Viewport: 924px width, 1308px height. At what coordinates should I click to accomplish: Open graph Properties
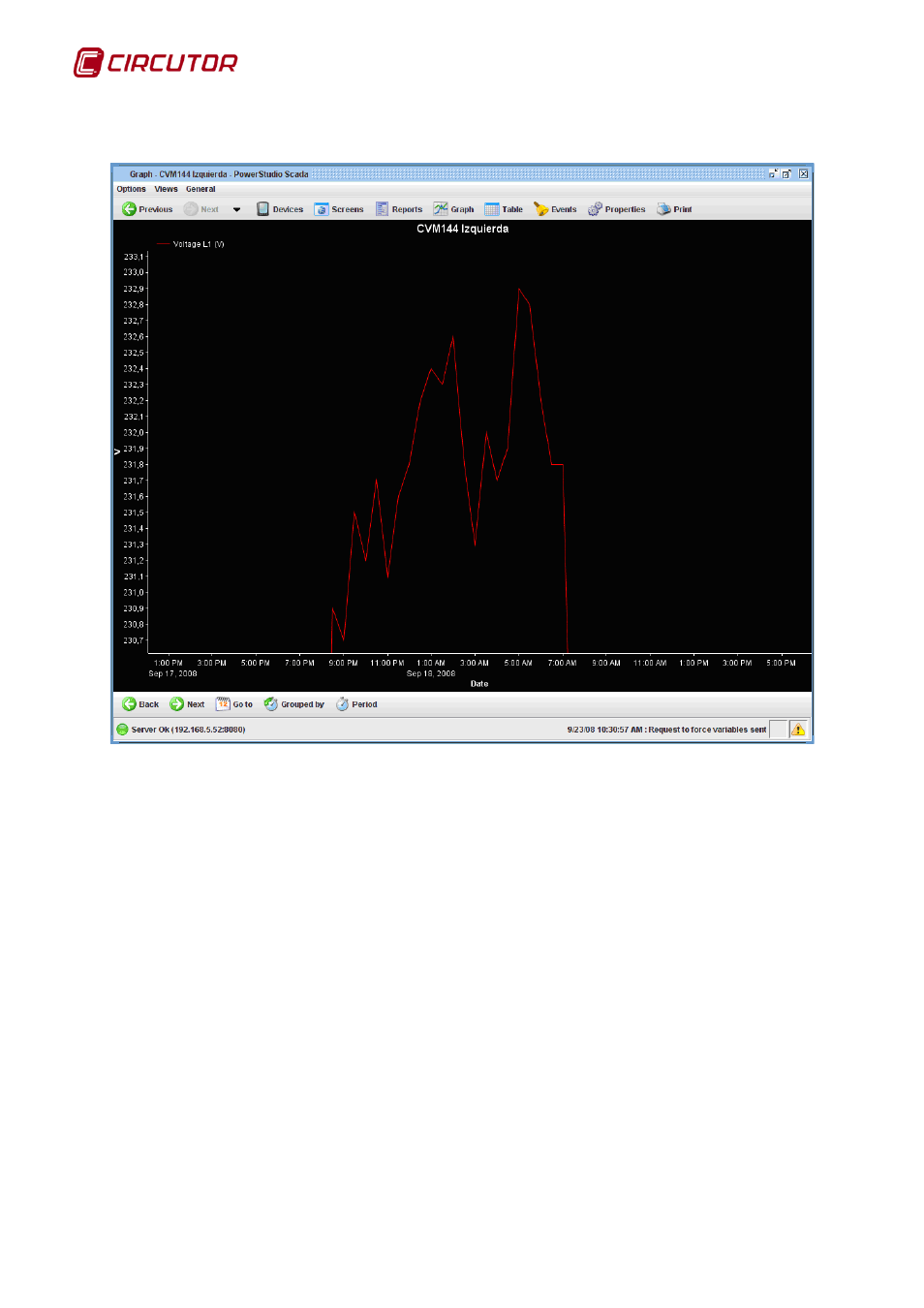pyautogui.click(x=617, y=209)
